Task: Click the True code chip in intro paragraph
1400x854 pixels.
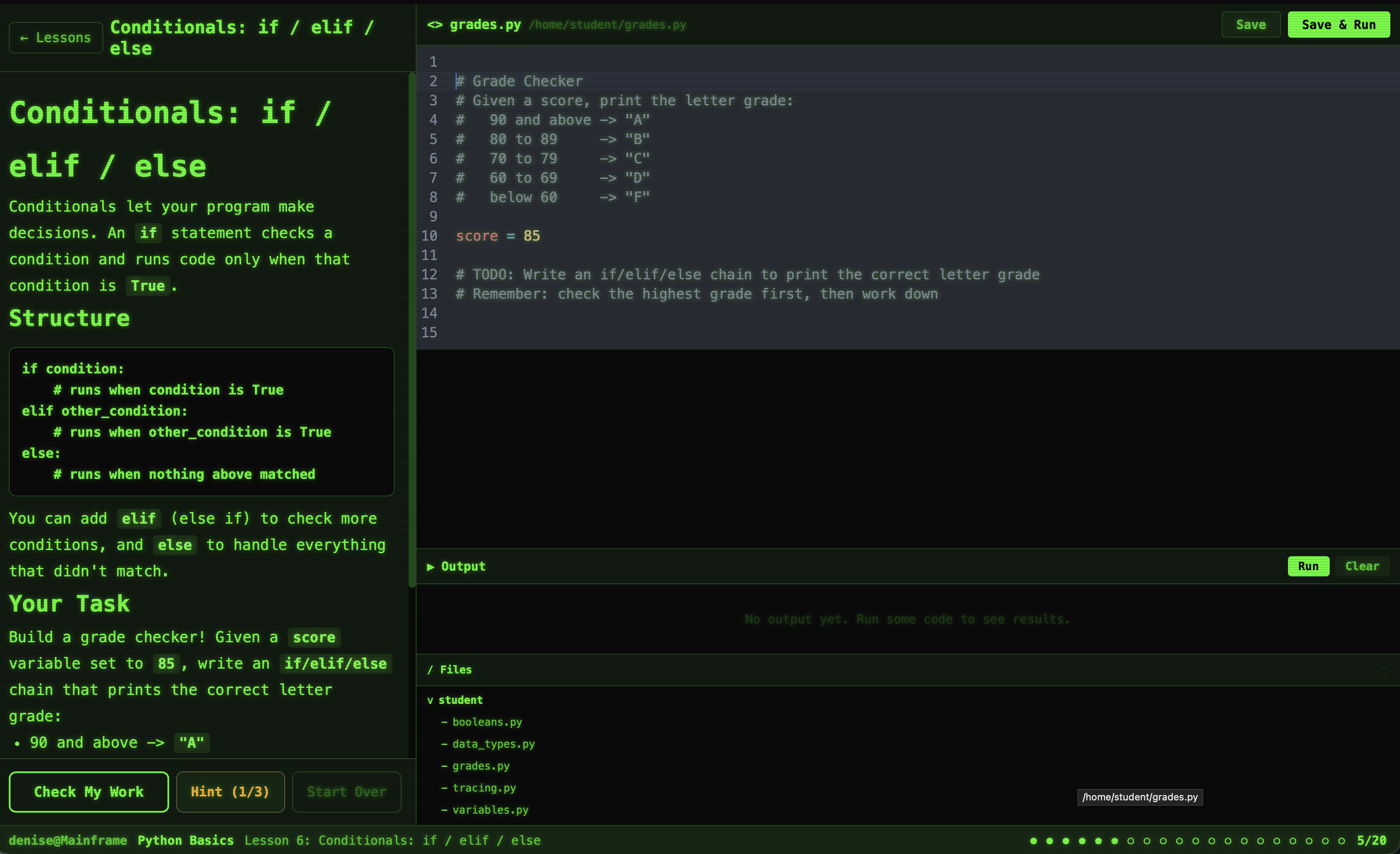Action: point(148,285)
